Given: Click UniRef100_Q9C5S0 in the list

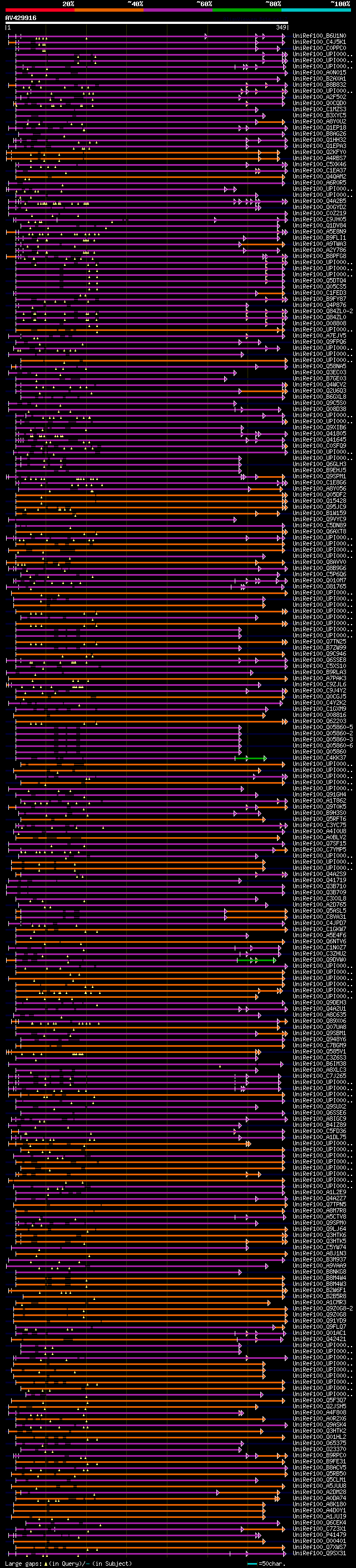Looking at the screenshot, I should click(319, 403).
